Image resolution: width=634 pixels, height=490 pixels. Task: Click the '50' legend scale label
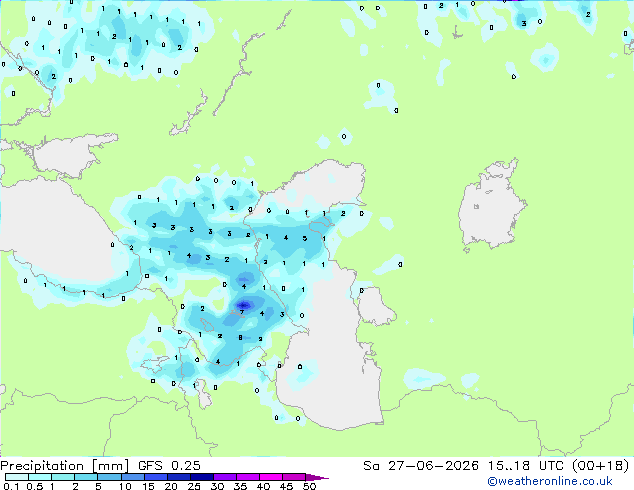(309, 486)
